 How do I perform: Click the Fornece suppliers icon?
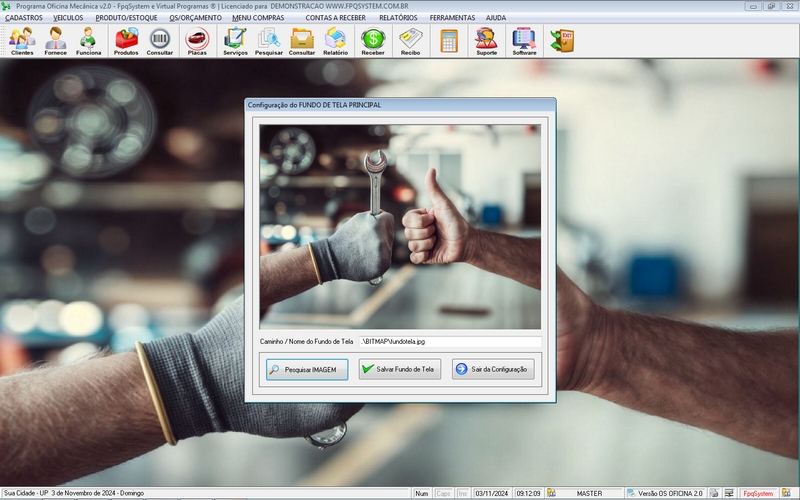point(56,41)
